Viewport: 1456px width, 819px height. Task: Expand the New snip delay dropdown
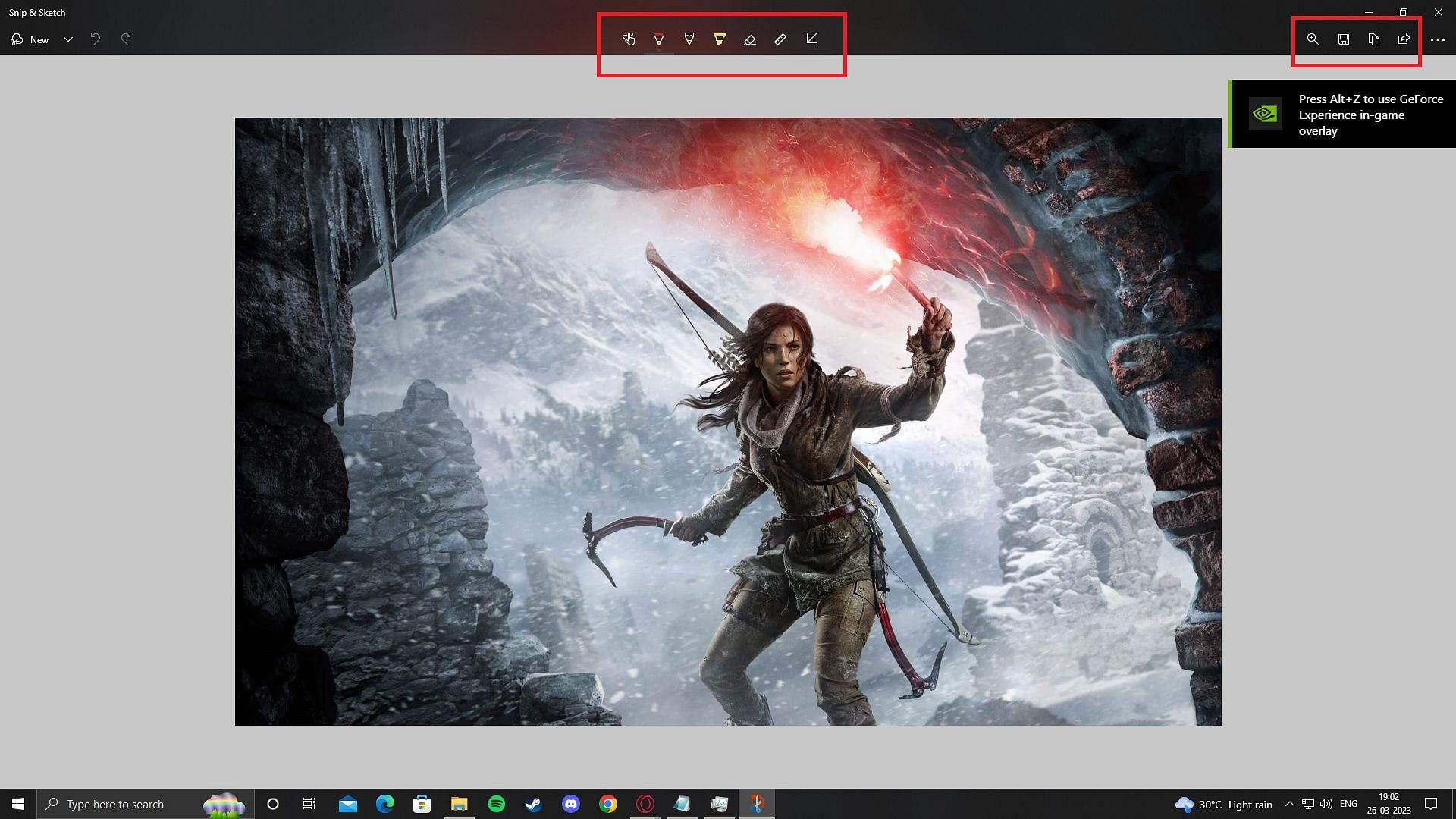[68, 39]
